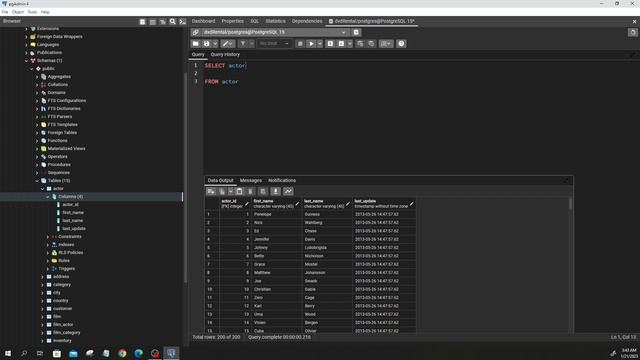The height and width of the screenshot is (360, 640).
Task: Open the Save File dropdown arrow
Action: (x=215, y=44)
